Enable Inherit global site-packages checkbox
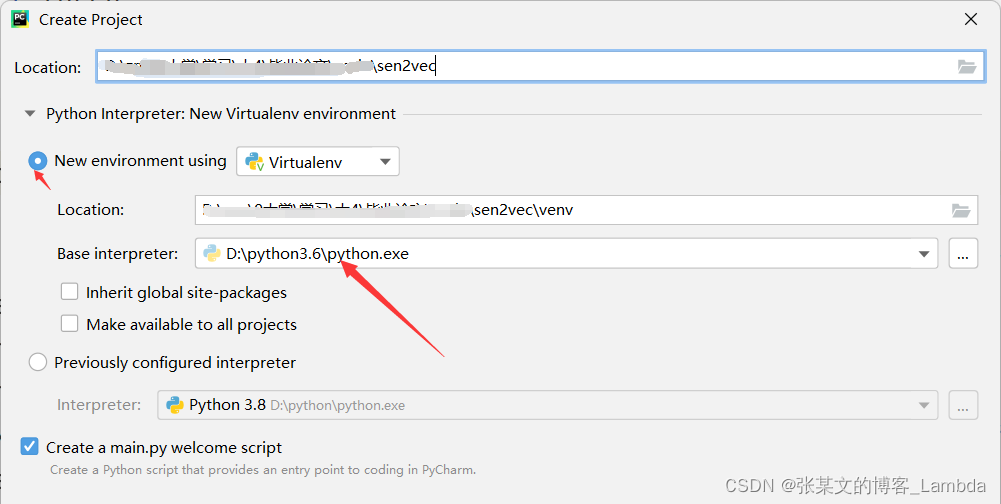This screenshot has width=1001, height=504. [70, 292]
